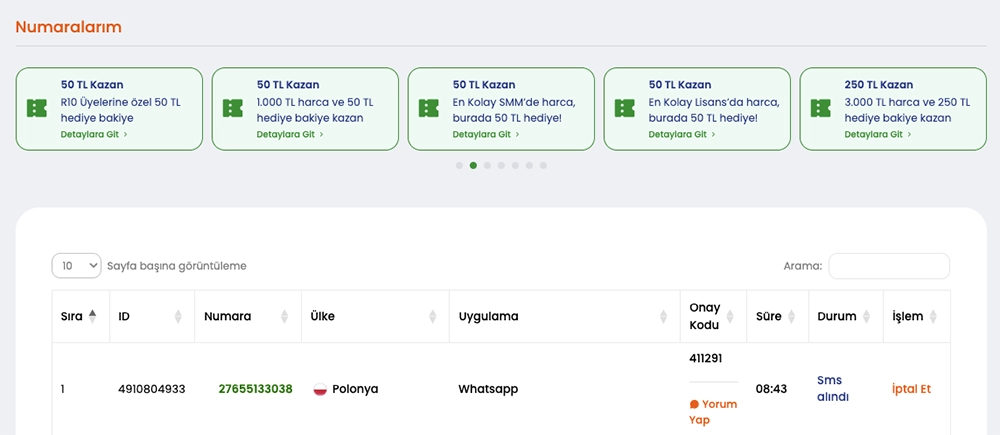Click ticket icon on 1.000 TL harca card
Viewport: 1000px width, 435px height.
[233, 108]
